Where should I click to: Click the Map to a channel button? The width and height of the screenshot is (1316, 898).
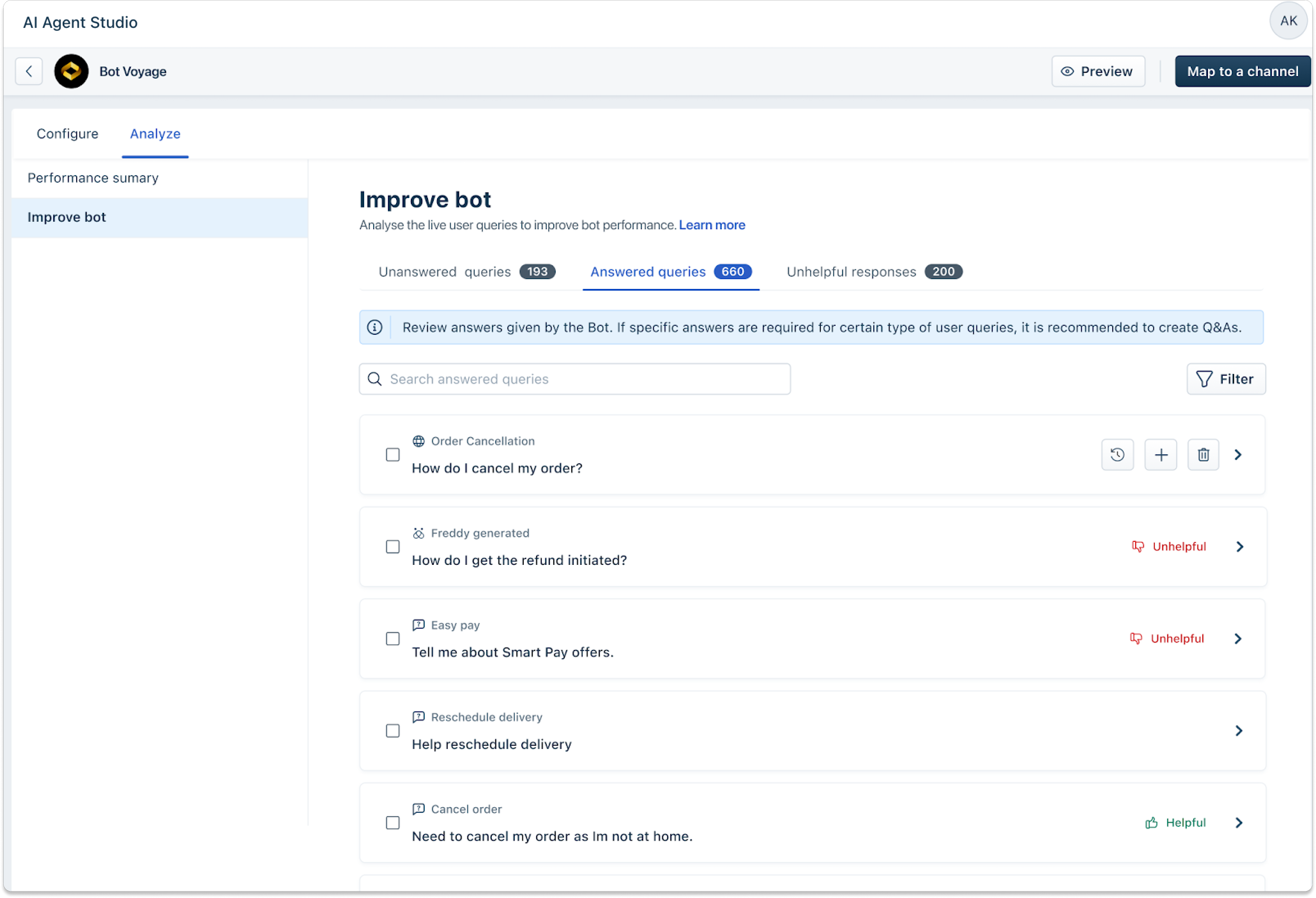click(1242, 71)
